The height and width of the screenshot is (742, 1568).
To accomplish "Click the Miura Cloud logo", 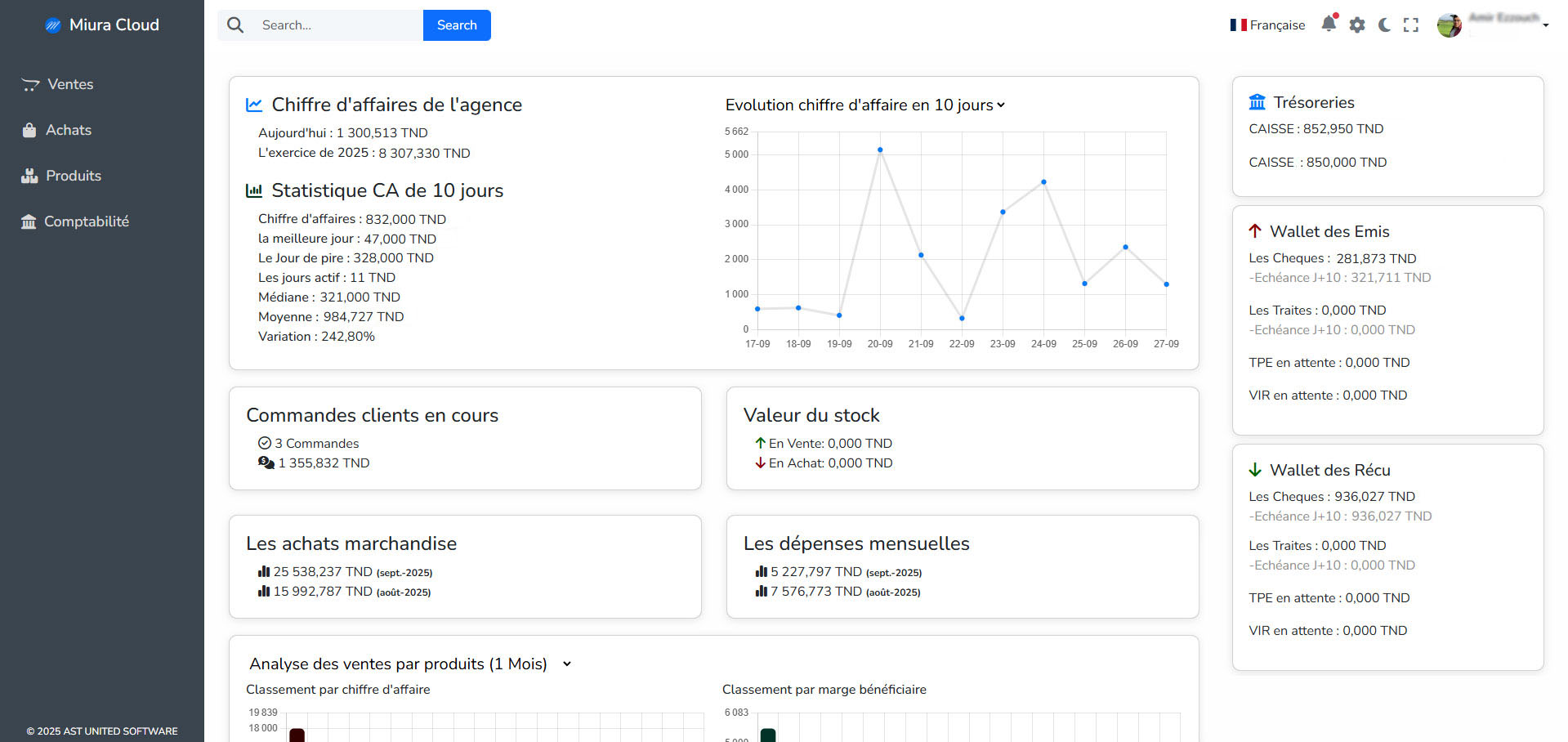I will pos(53,25).
